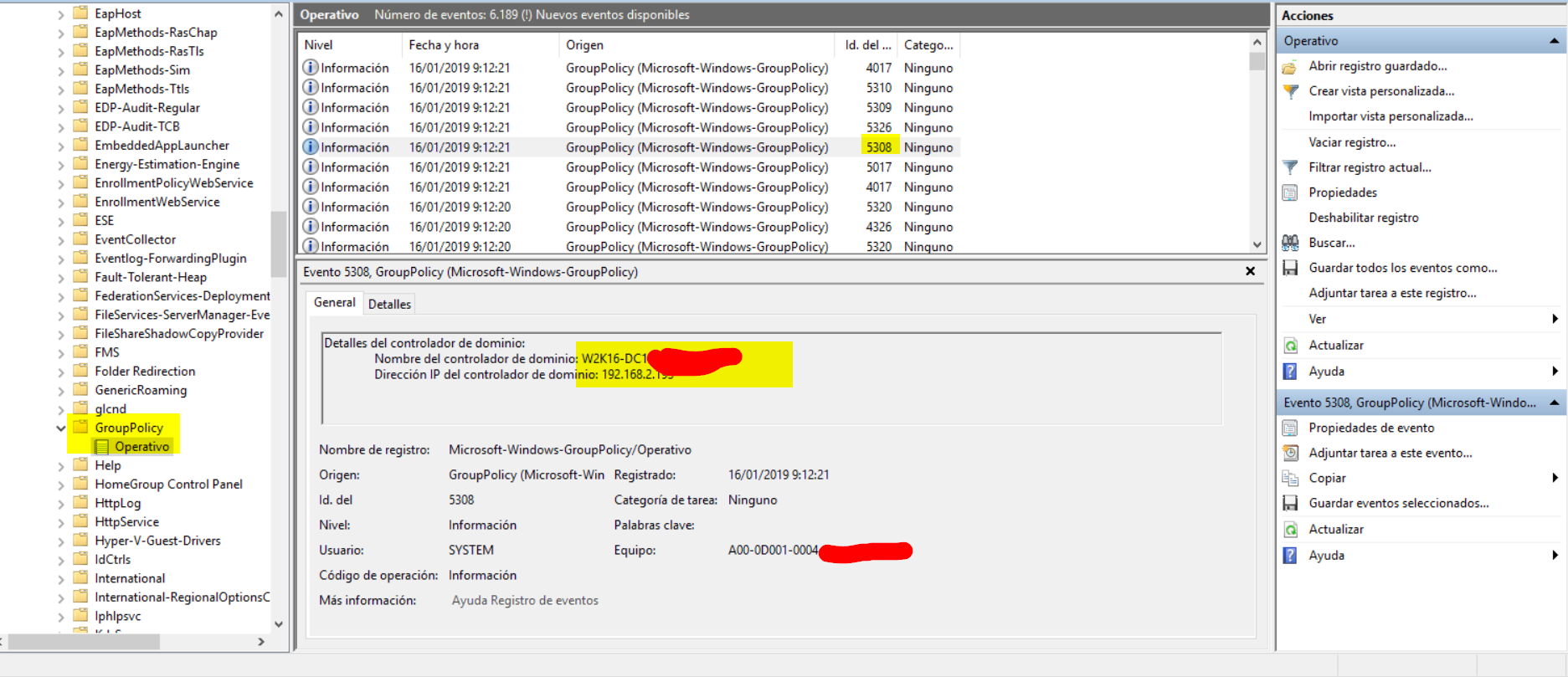Sort events by Fecha y hora column
Viewport: 1568px width, 677px height.
tap(444, 45)
